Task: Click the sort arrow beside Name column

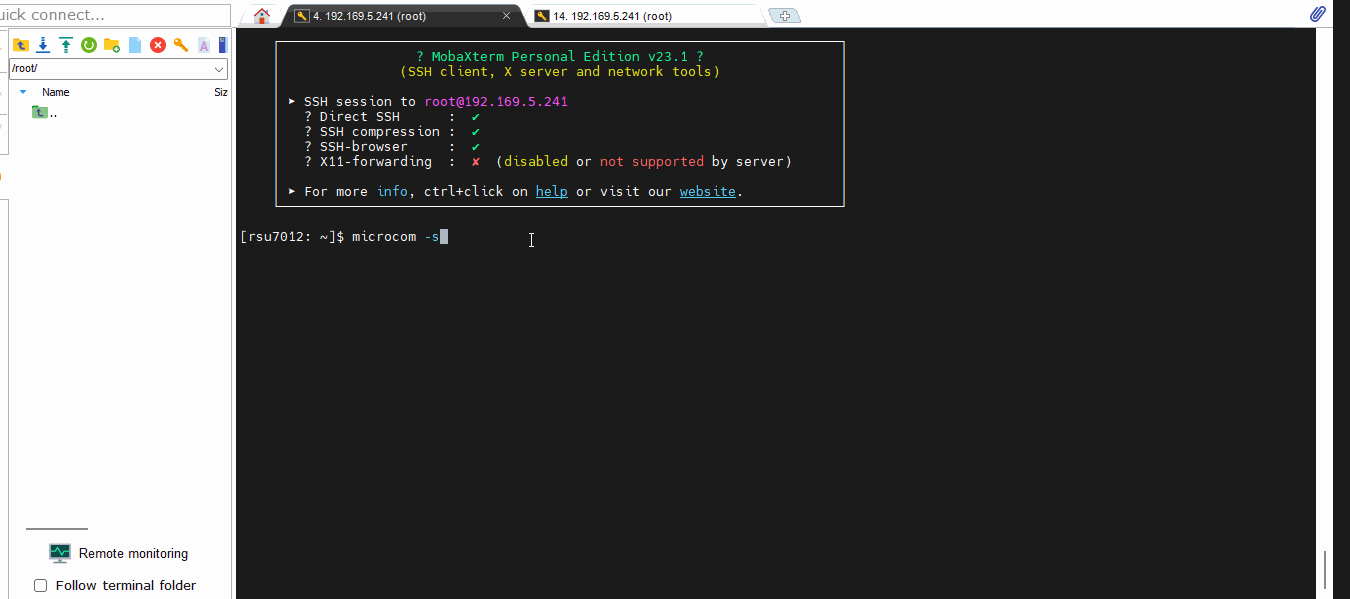Action: (x=23, y=92)
